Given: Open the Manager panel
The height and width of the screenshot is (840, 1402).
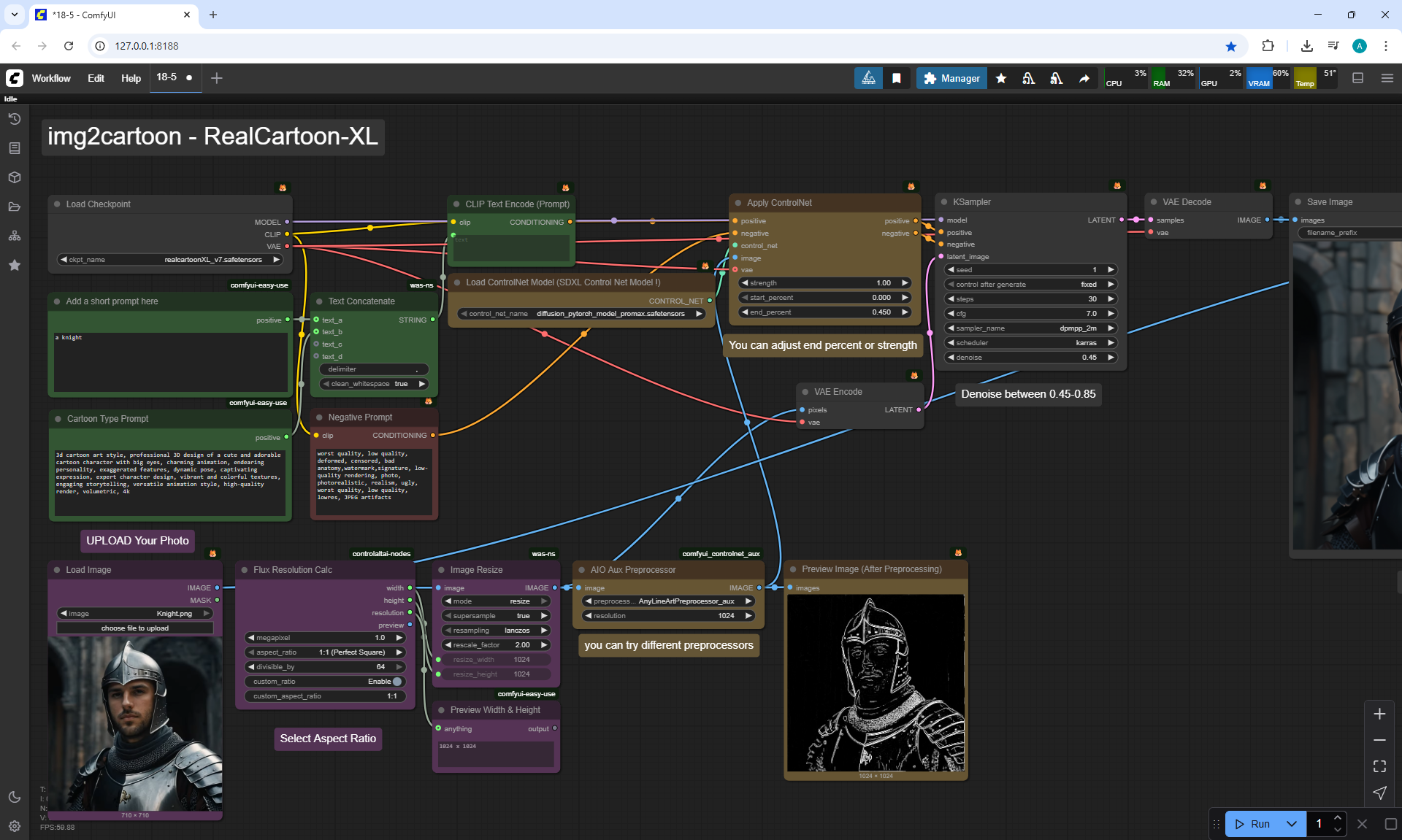Looking at the screenshot, I should tap(951, 78).
